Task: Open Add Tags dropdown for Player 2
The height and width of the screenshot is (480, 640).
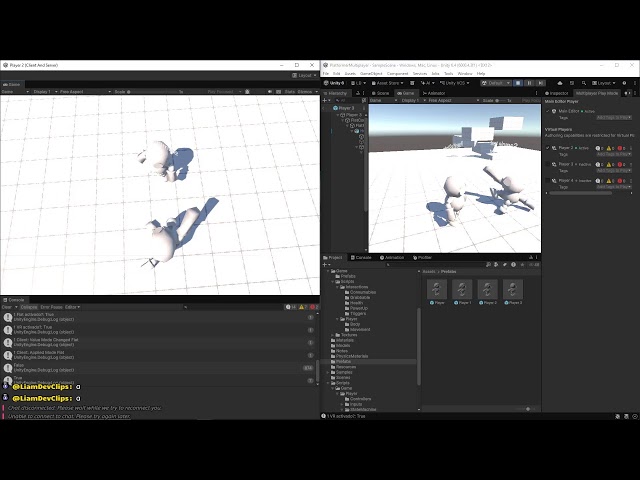Action: 614,154
